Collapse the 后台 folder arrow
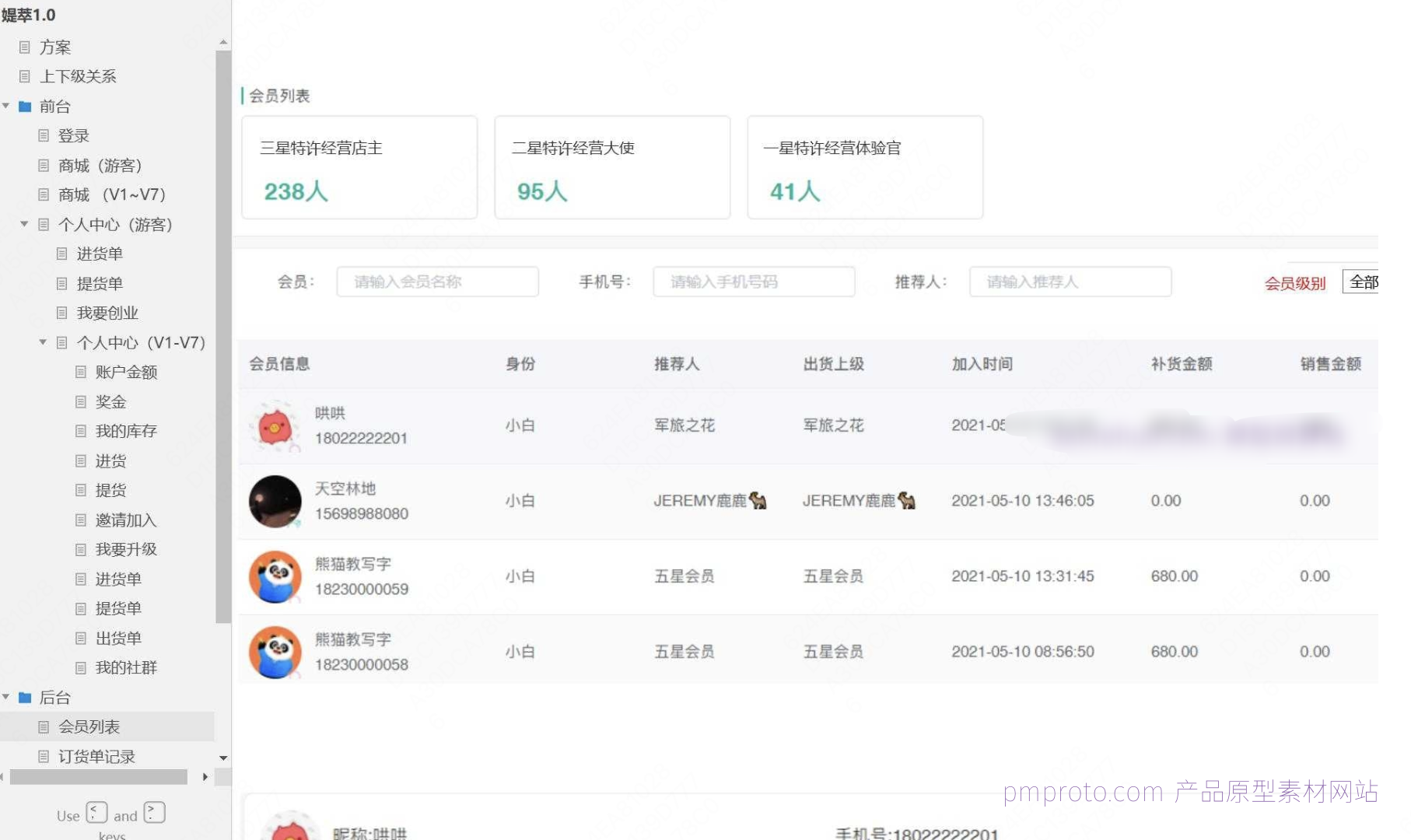The width and height of the screenshot is (1411, 840). (x=6, y=697)
